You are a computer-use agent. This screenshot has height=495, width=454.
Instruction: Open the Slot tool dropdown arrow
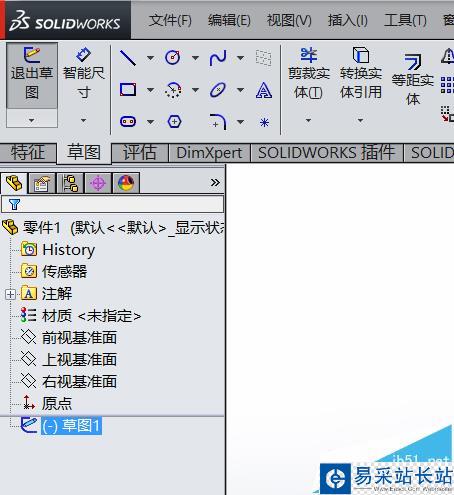coord(151,122)
